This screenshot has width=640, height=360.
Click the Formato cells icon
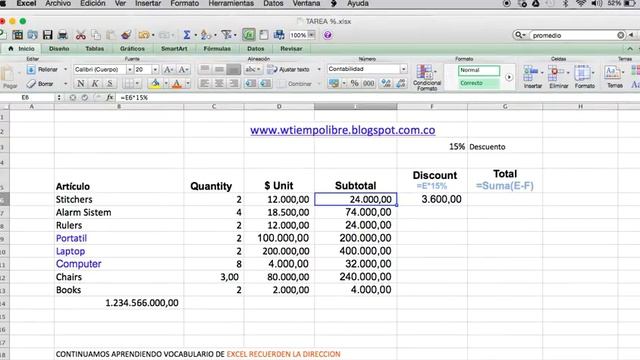(582, 73)
